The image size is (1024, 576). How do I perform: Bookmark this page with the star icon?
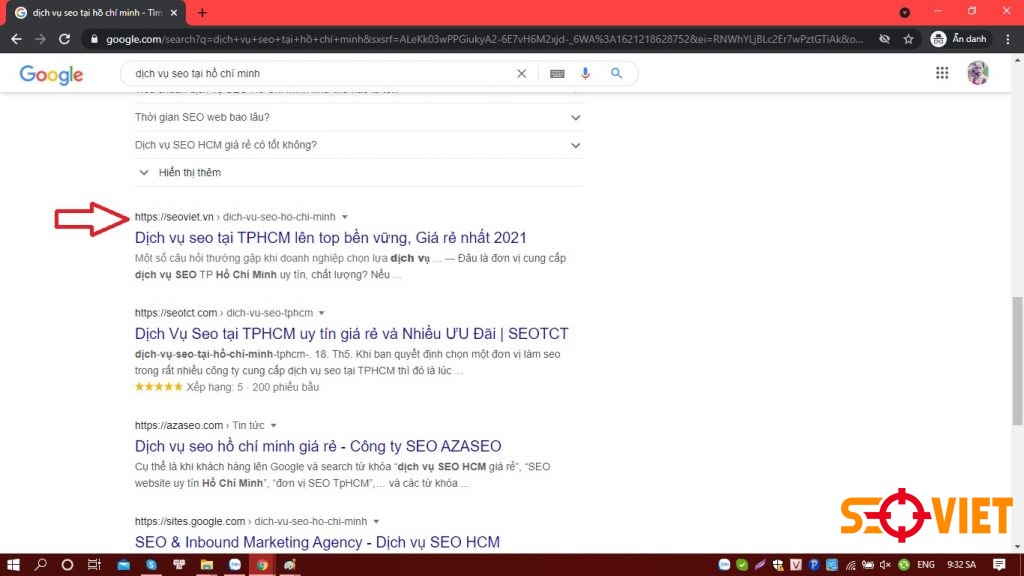907,38
